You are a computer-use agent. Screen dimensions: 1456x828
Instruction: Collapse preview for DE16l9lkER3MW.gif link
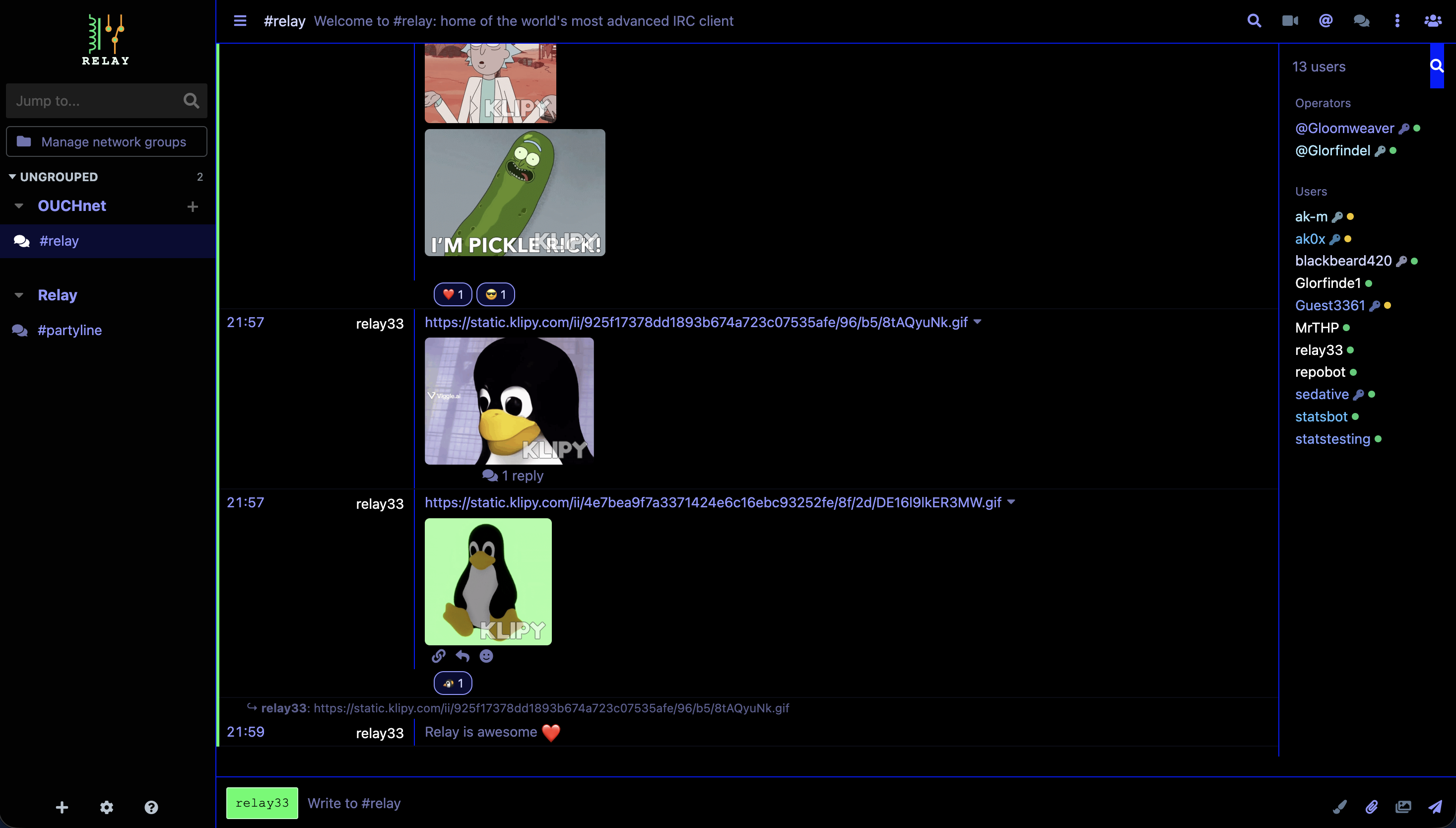click(x=1011, y=502)
